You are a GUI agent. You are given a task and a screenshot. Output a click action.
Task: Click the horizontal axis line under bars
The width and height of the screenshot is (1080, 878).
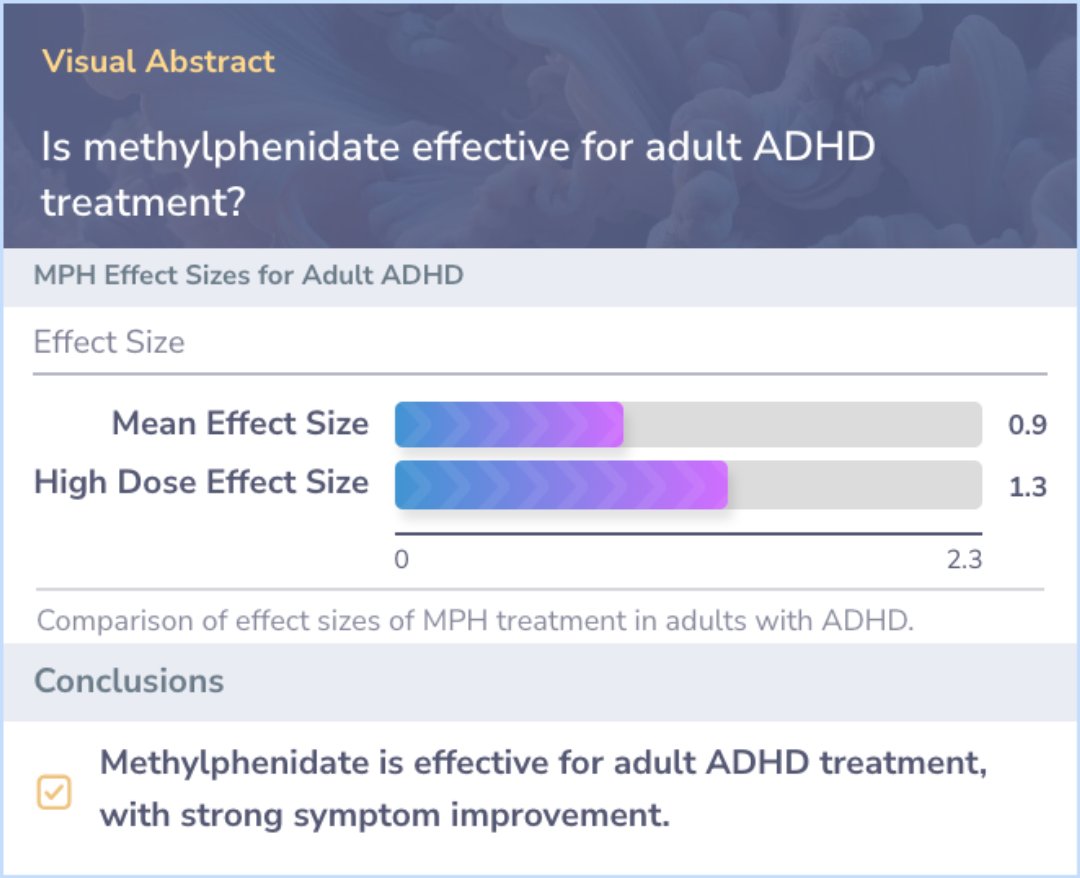pos(688,534)
